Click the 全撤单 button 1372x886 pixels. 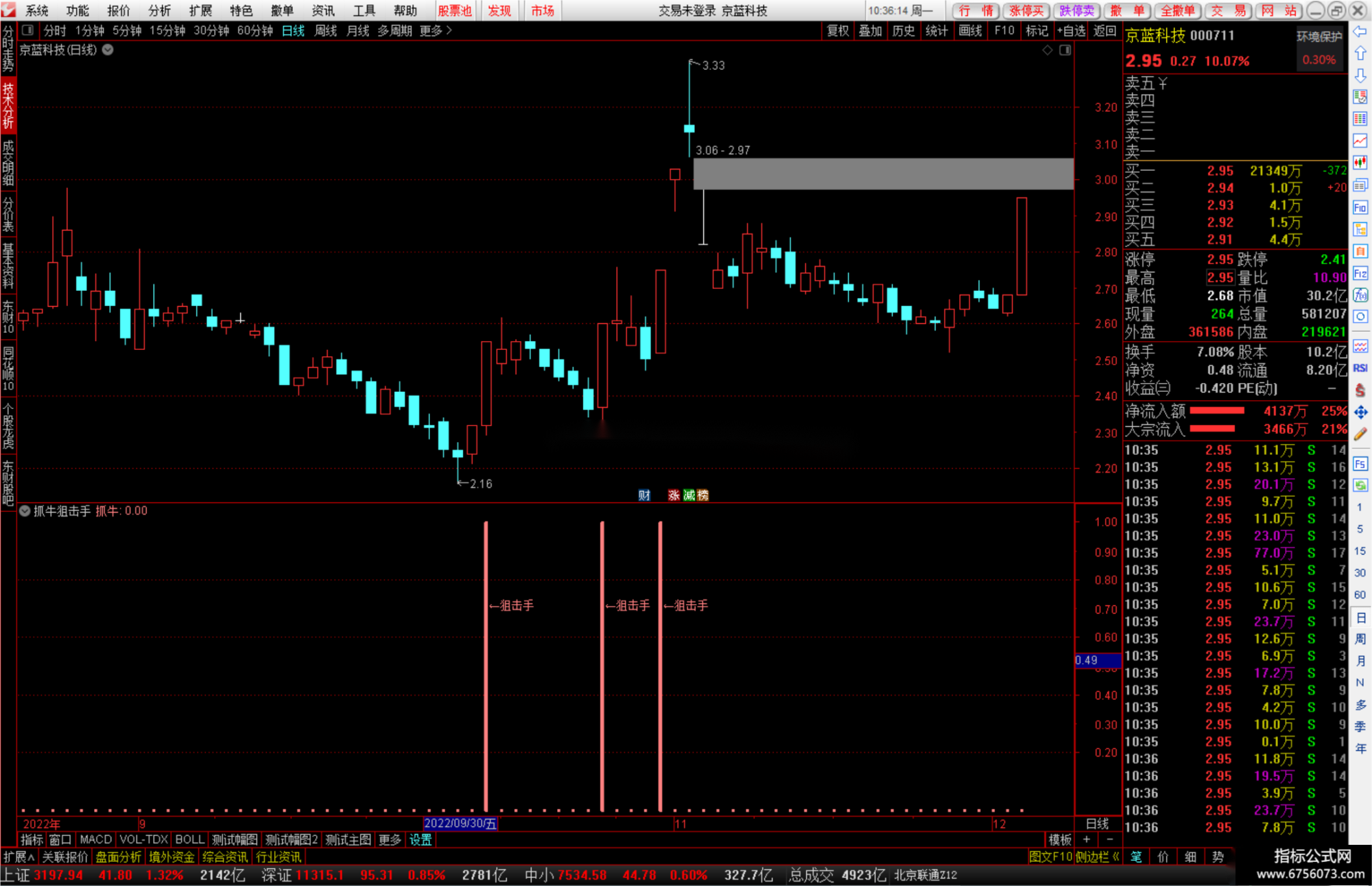tap(1177, 10)
